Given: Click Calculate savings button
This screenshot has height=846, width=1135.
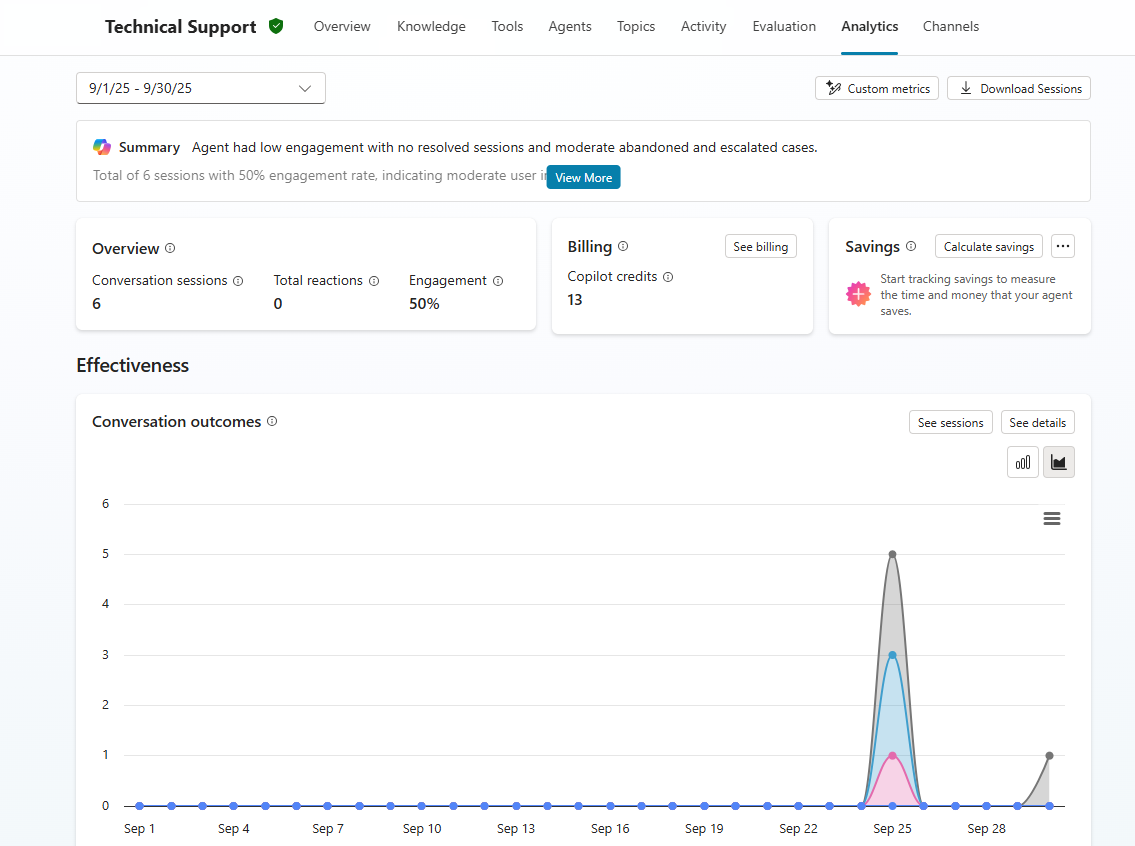Looking at the screenshot, I should [x=989, y=246].
